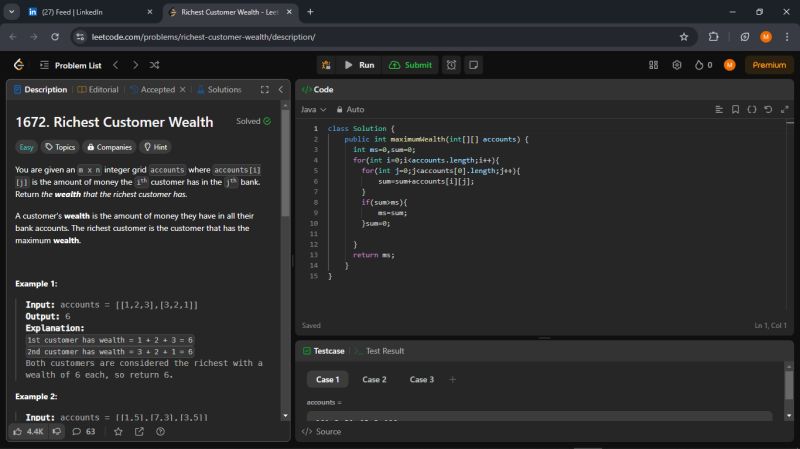
Task: Toggle the Auto lock option
Action: point(350,109)
